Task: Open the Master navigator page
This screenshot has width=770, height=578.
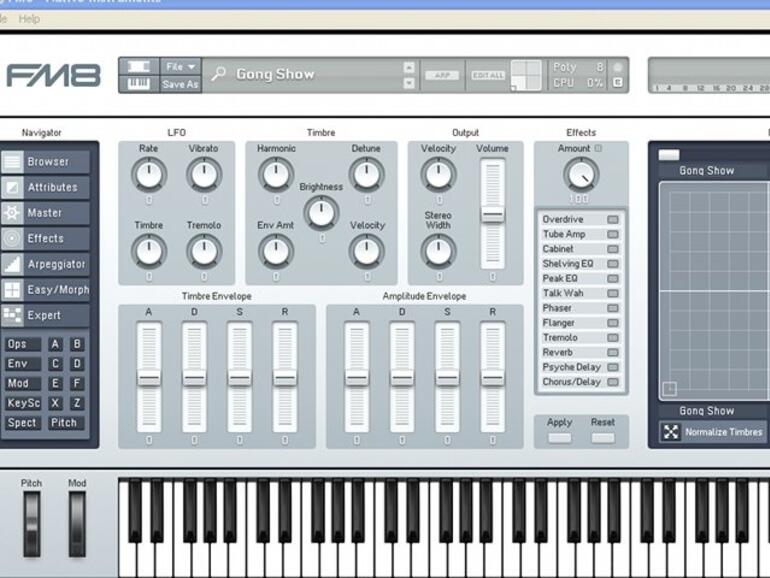Action: click(45, 213)
